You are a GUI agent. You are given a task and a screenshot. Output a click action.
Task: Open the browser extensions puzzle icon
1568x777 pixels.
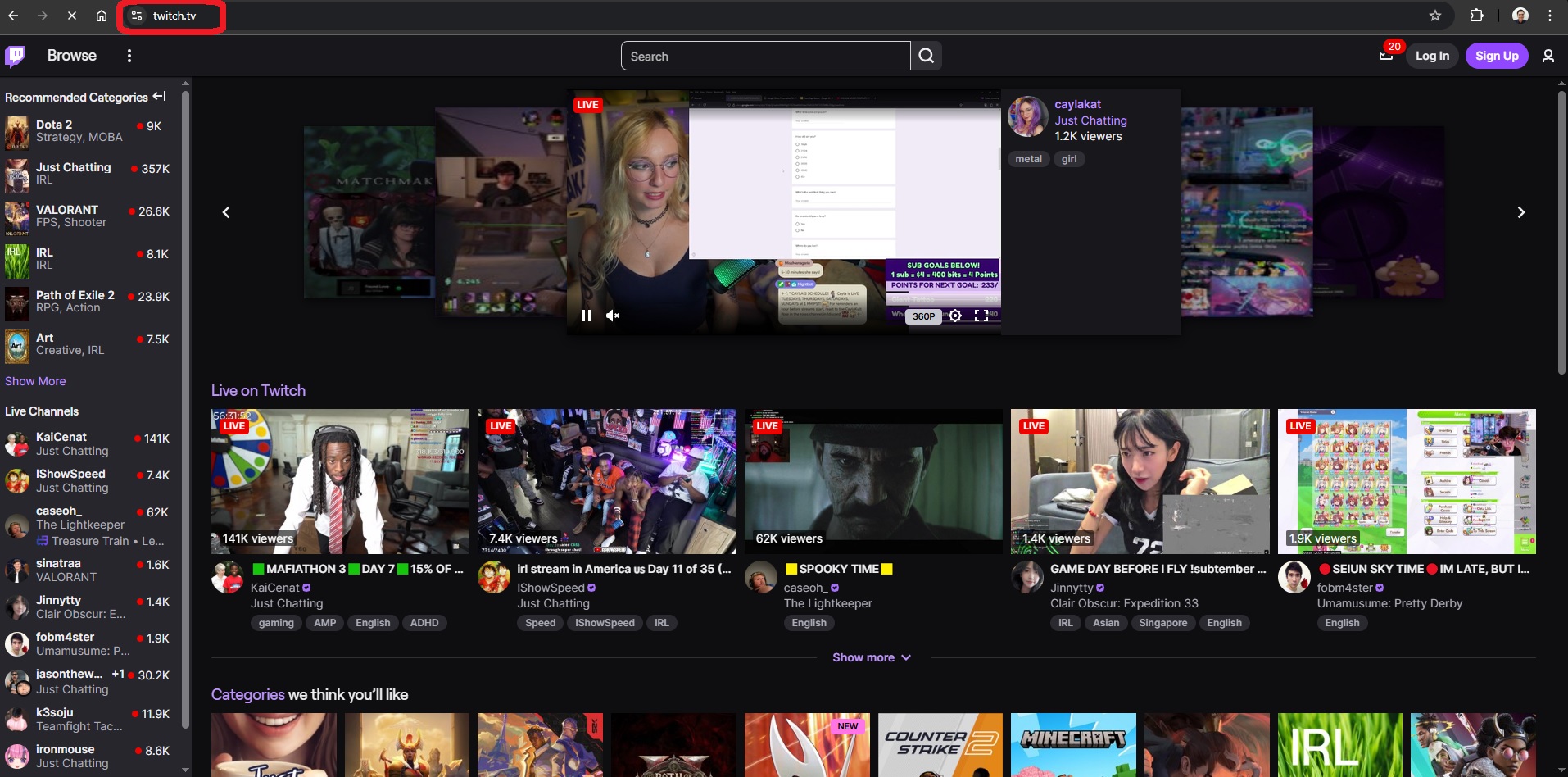tap(1476, 16)
